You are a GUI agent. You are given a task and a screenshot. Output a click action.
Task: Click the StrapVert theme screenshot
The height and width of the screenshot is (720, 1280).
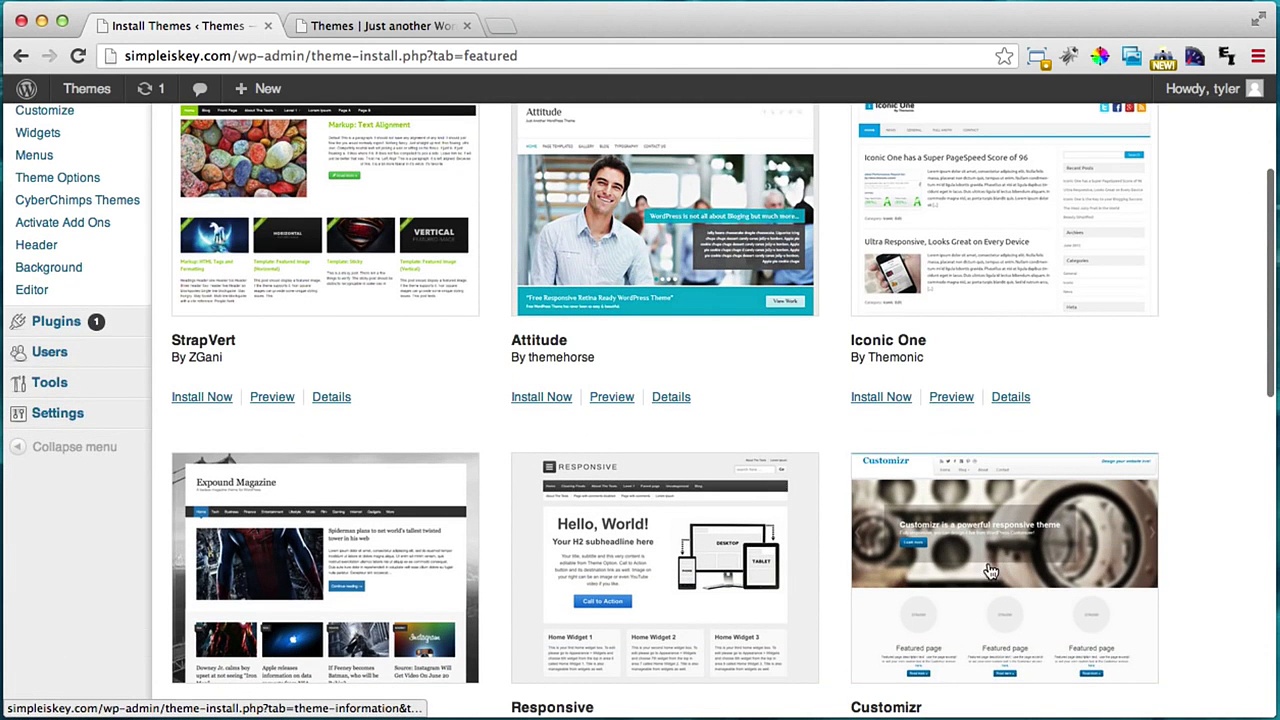point(325,210)
